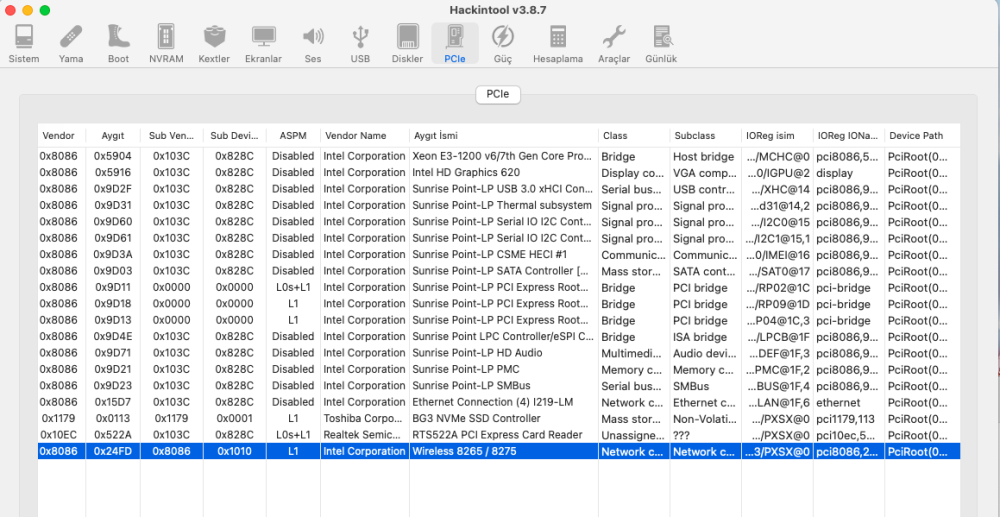Click the ...0/IGPU@2 IOReg cell
This screenshot has width=1000, height=517.
coord(777,173)
